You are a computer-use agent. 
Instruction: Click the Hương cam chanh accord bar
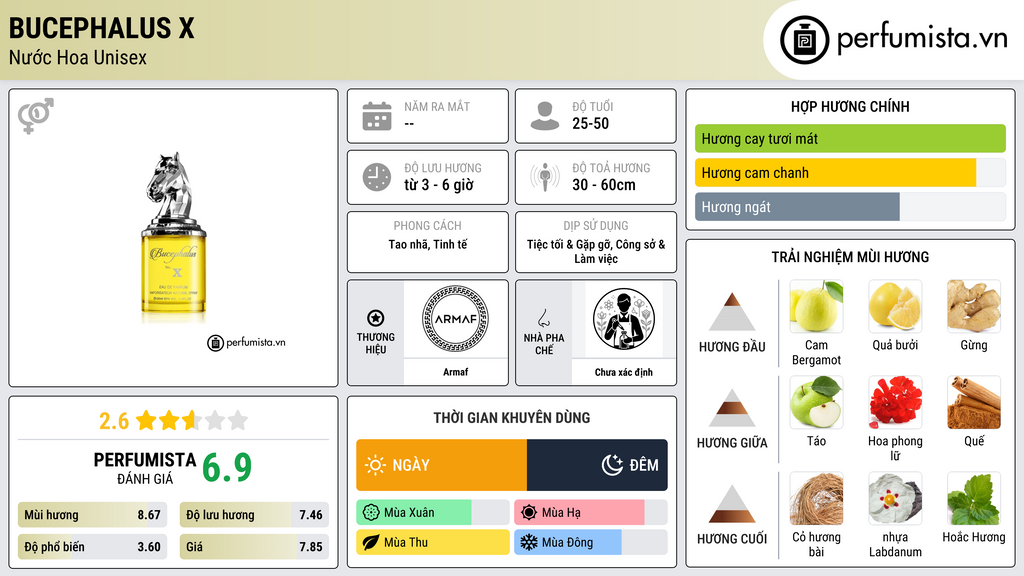click(x=850, y=173)
